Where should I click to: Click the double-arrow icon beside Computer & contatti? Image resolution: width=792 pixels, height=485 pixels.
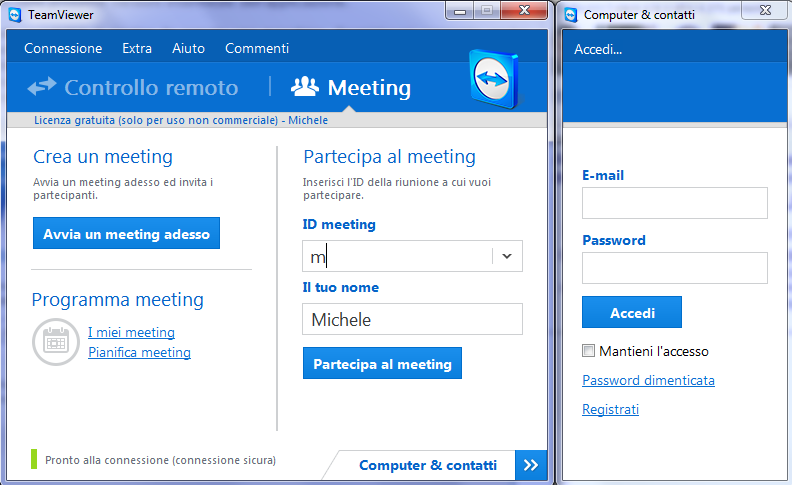coord(531,465)
